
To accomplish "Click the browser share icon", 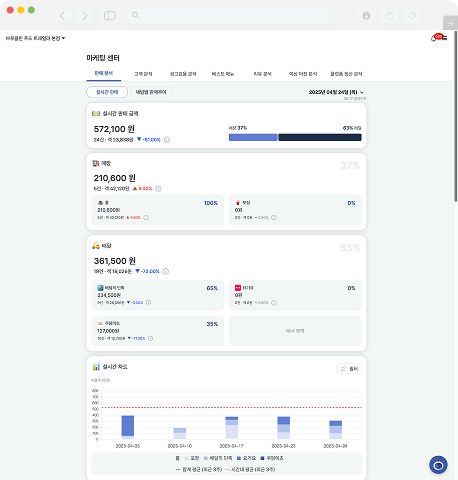I will [x=389, y=15].
